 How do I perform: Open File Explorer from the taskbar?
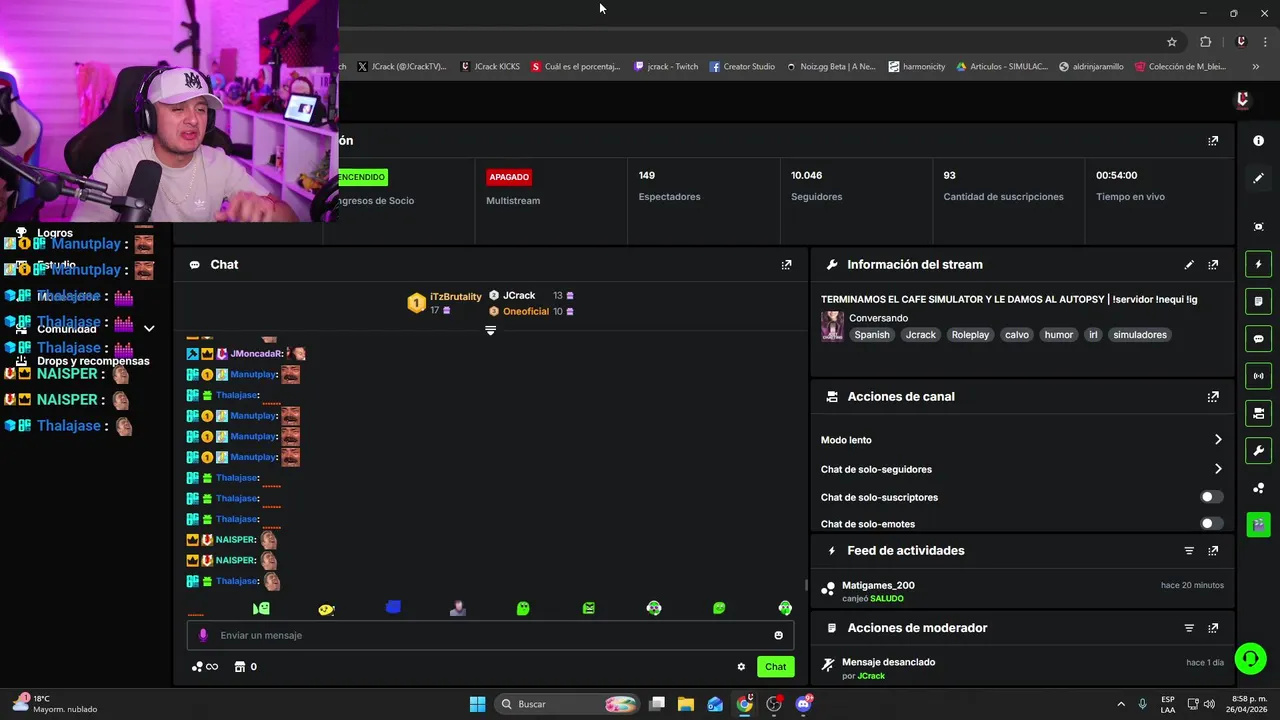pyautogui.click(x=686, y=704)
